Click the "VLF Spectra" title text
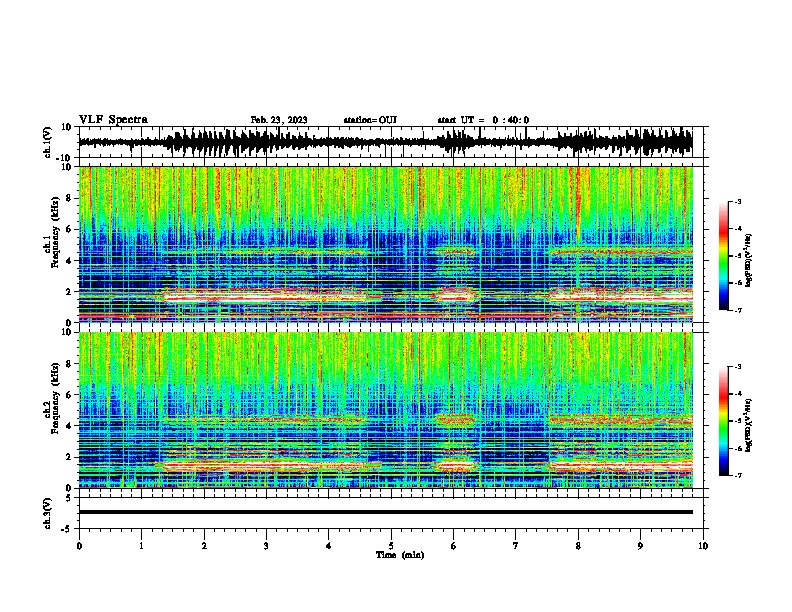Screen dimensions: 792x612 (113, 120)
